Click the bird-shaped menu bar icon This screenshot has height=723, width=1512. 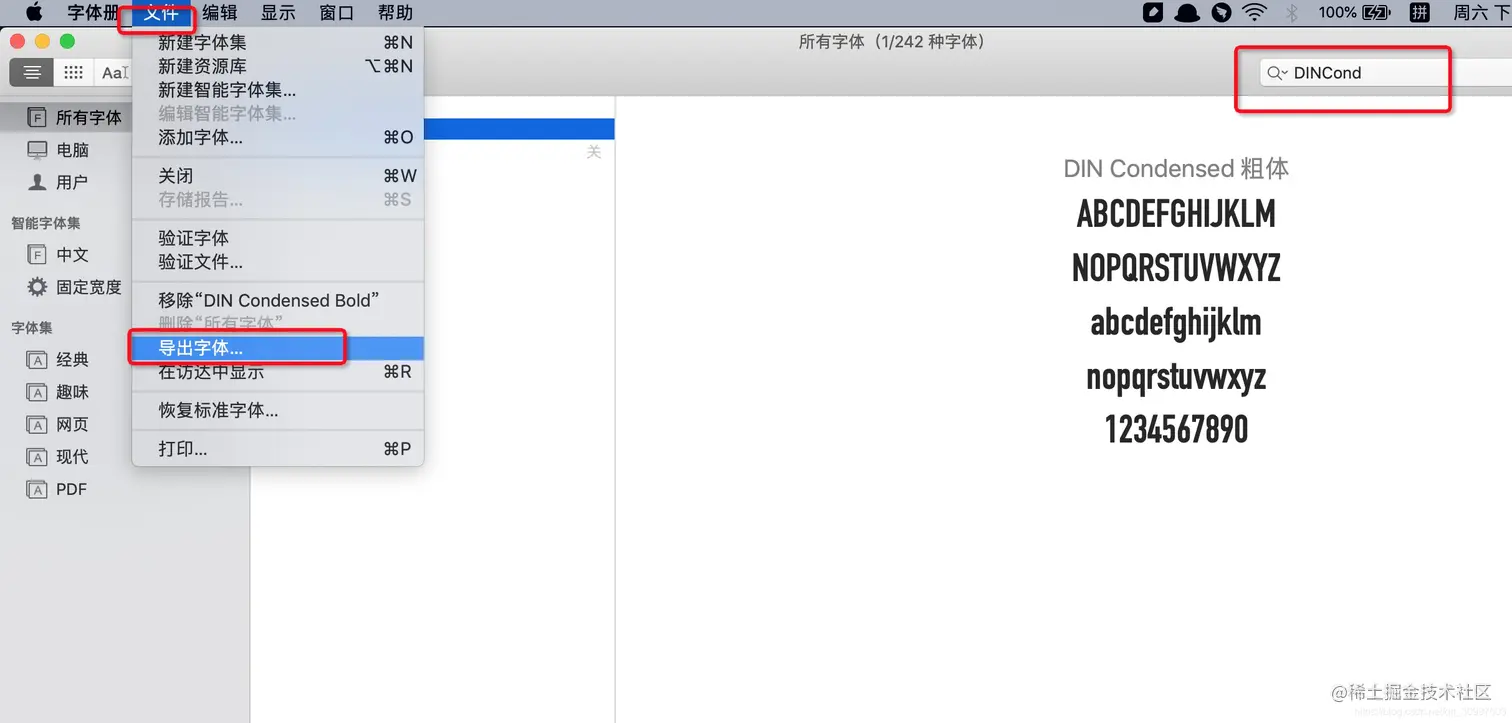pyautogui.click(x=1221, y=13)
